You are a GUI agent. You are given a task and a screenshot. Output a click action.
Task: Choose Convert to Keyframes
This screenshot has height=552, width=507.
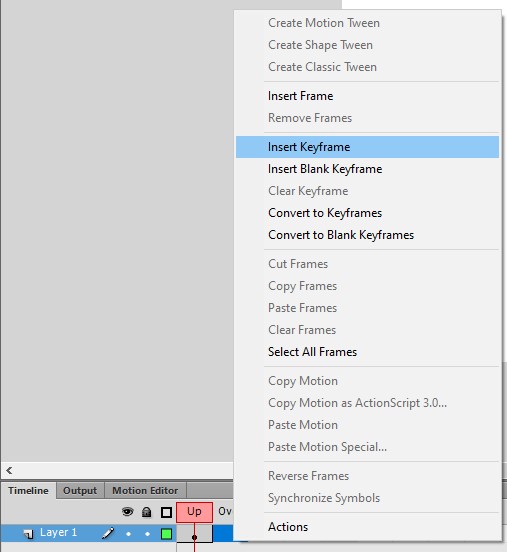[x=367, y=213]
